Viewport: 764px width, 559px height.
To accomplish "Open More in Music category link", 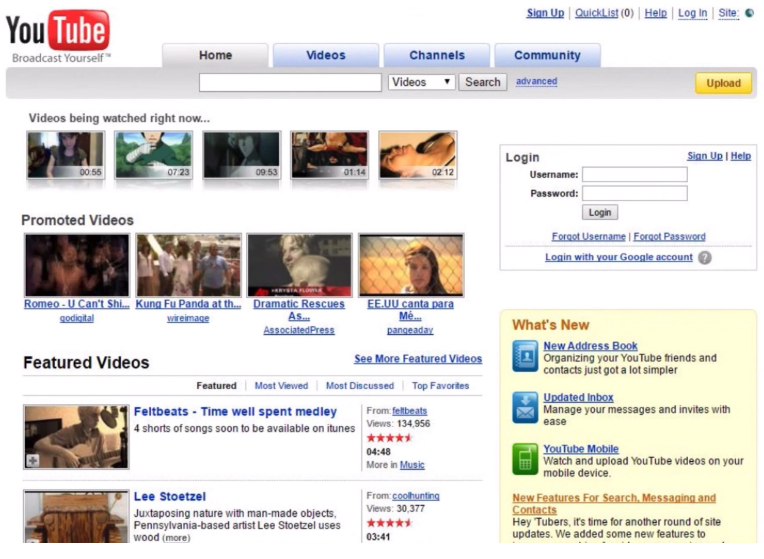I will [x=412, y=465].
